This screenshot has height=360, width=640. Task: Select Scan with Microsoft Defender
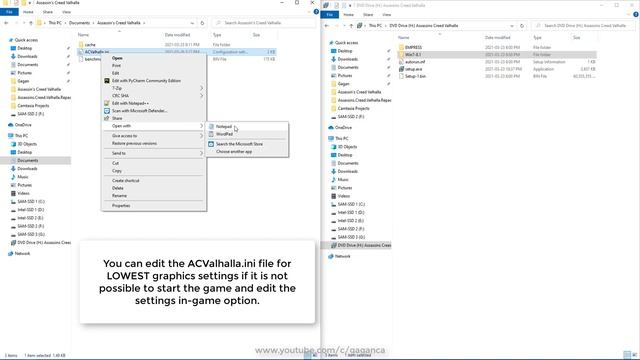140,111
